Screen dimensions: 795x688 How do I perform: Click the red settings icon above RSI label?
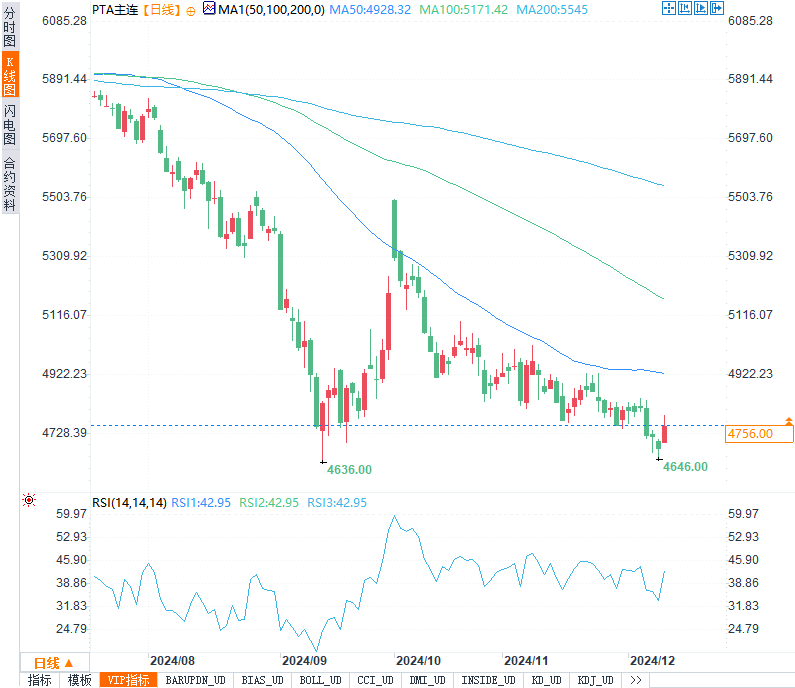coord(29,500)
